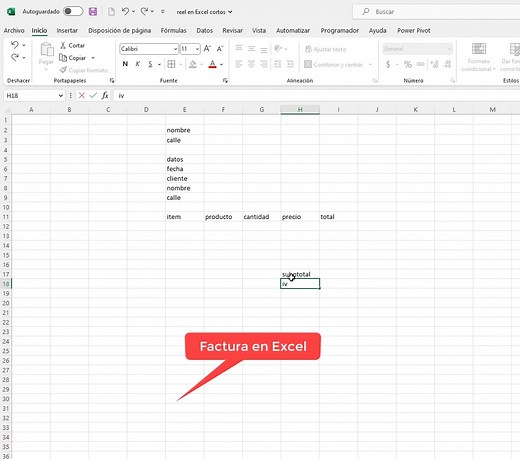
Task: Click the purple save icon
Action: point(93,12)
